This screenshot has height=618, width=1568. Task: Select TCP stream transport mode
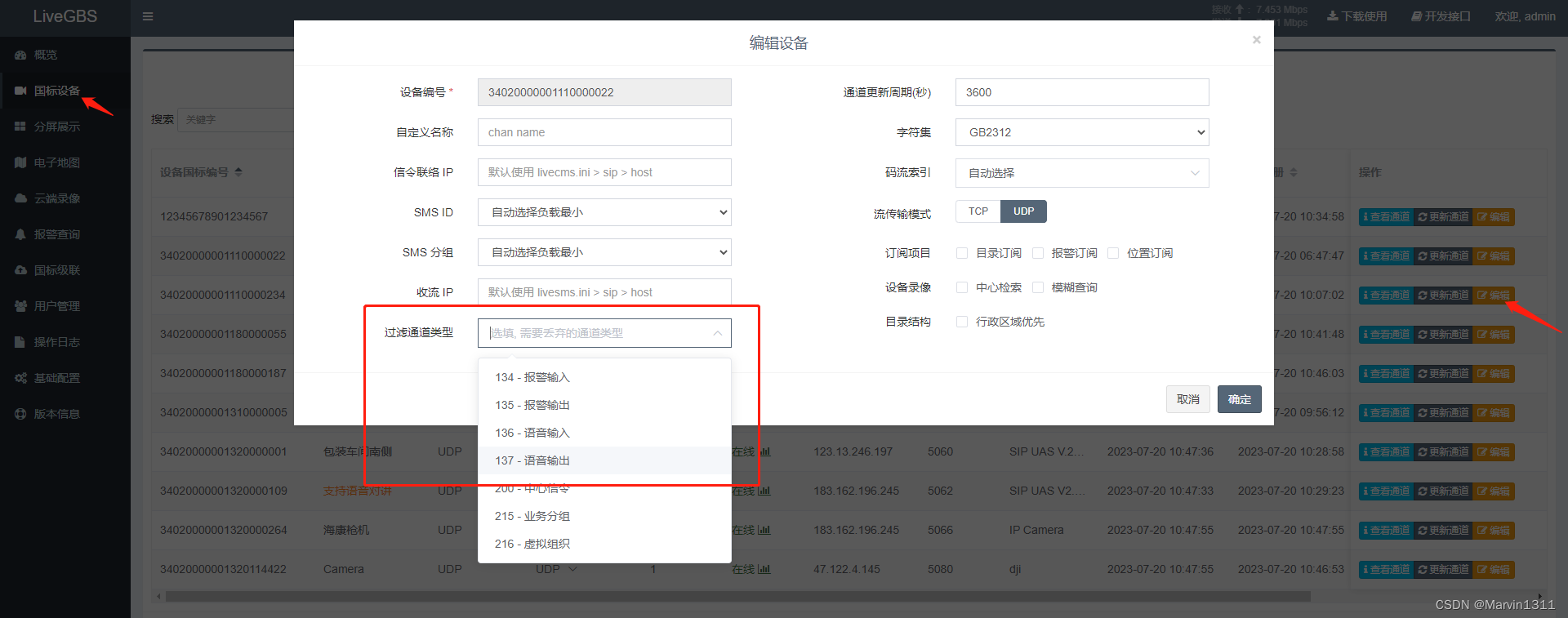(978, 211)
